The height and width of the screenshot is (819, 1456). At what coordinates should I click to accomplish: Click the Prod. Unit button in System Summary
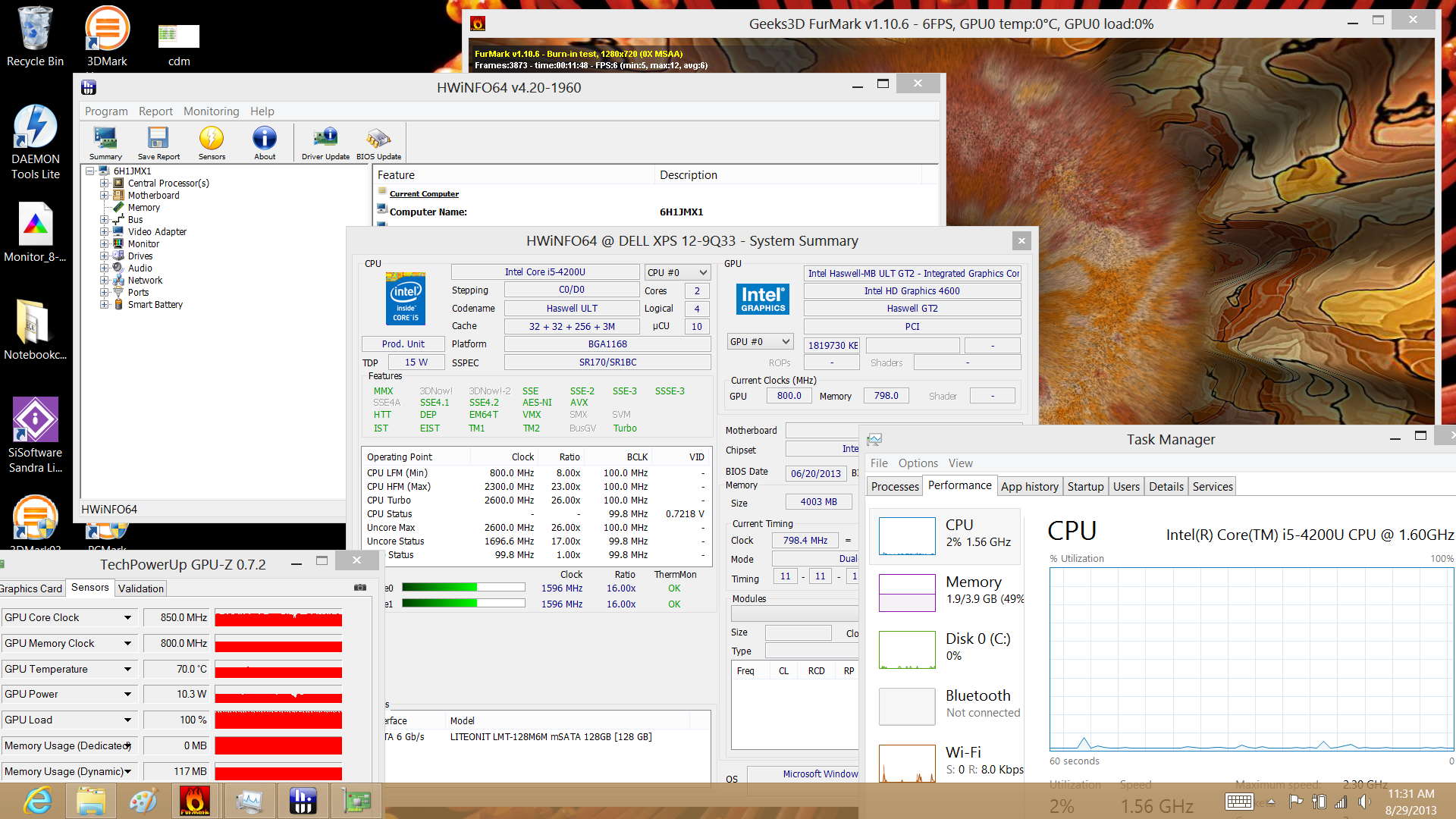403,344
